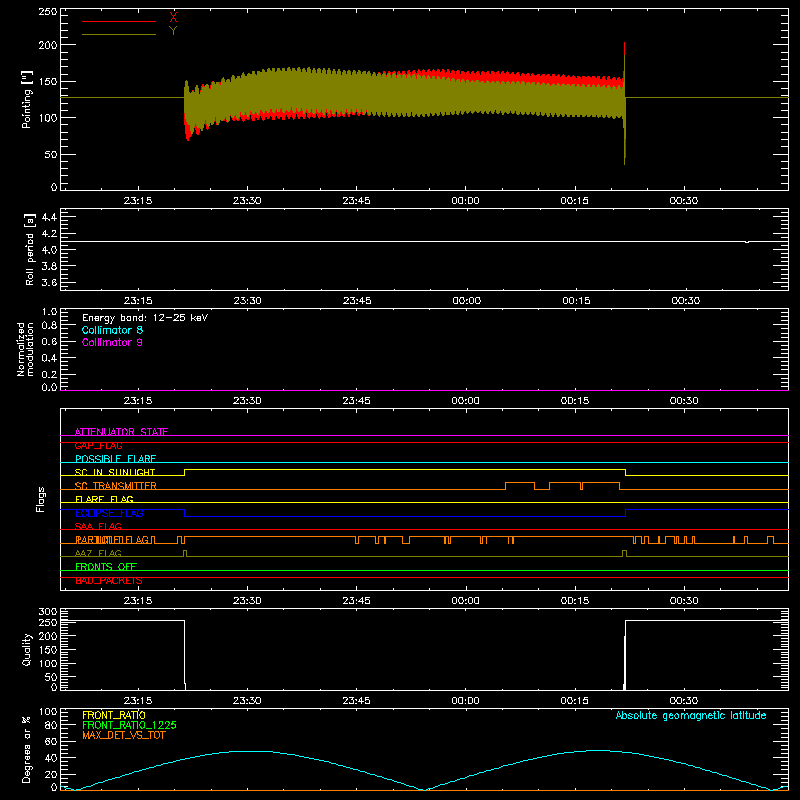Viewport: 800px width, 800px height.
Task: Click the 23:45 tick under Roll period plot
Action: click(357, 301)
